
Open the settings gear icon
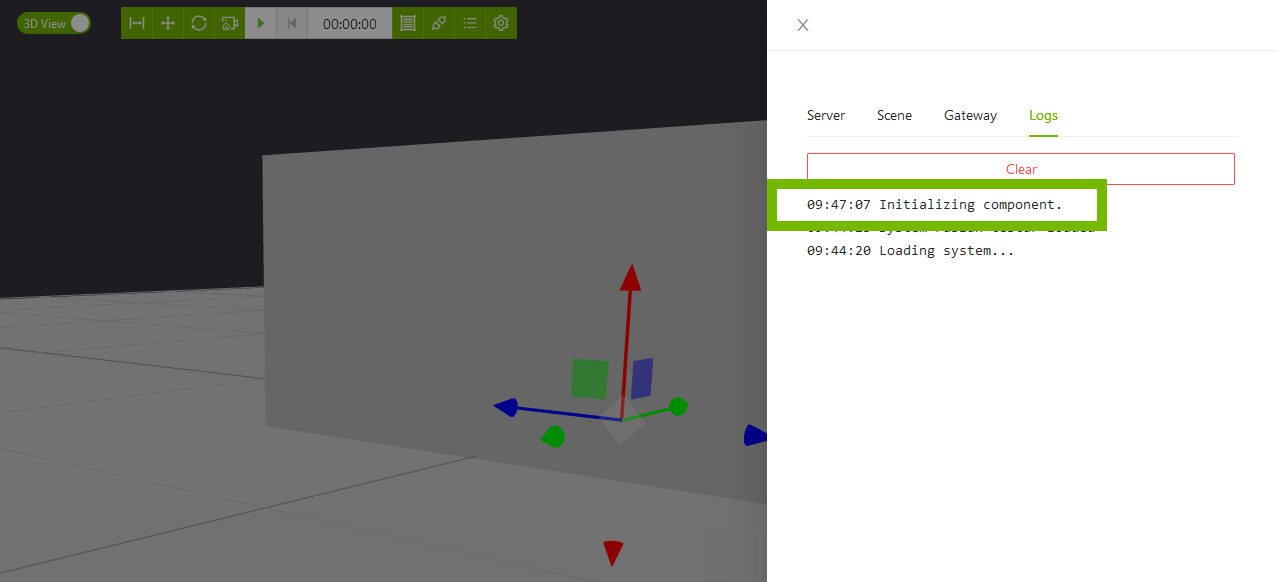[x=501, y=23]
